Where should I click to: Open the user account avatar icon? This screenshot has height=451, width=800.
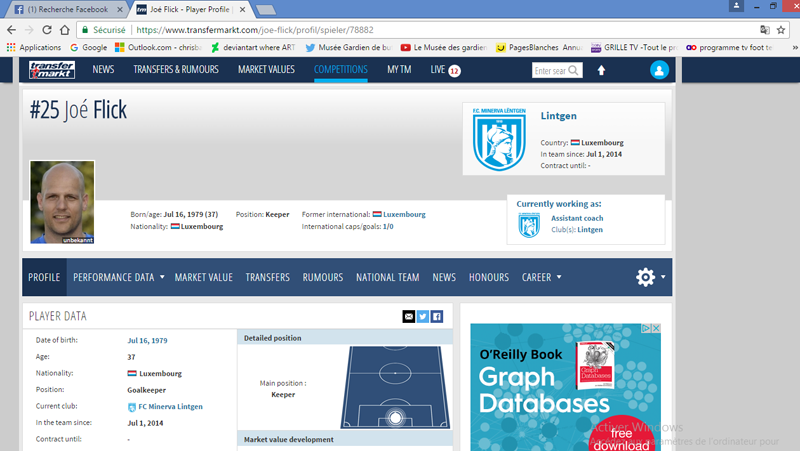(659, 70)
